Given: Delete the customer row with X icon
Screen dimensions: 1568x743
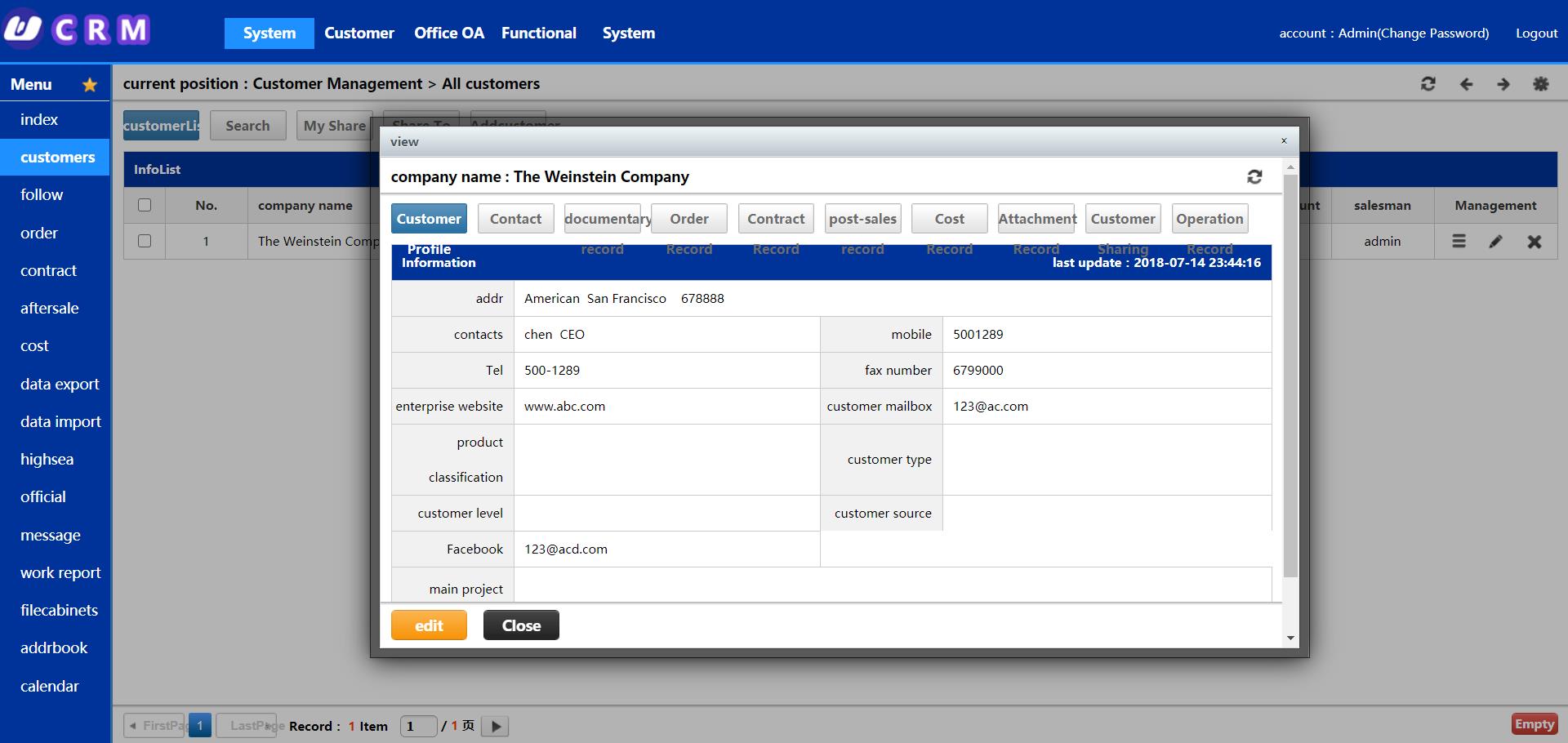Looking at the screenshot, I should (x=1535, y=241).
